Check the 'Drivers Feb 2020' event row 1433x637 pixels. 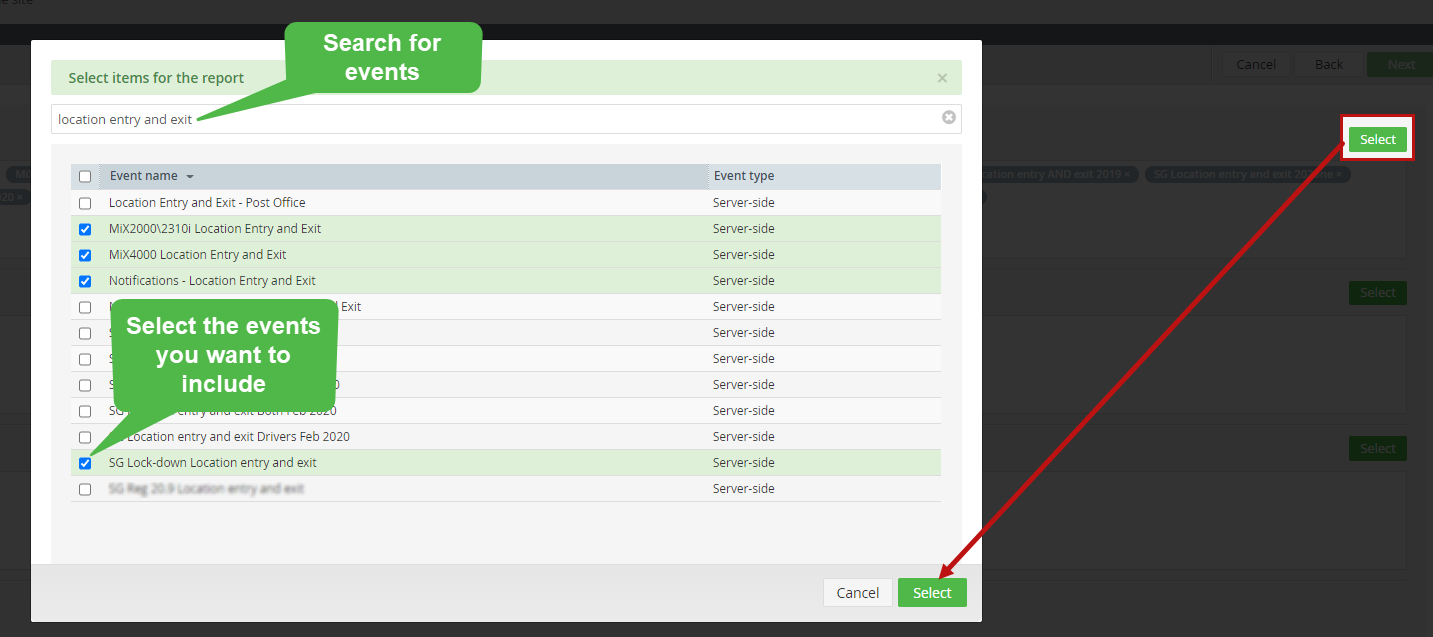85,437
